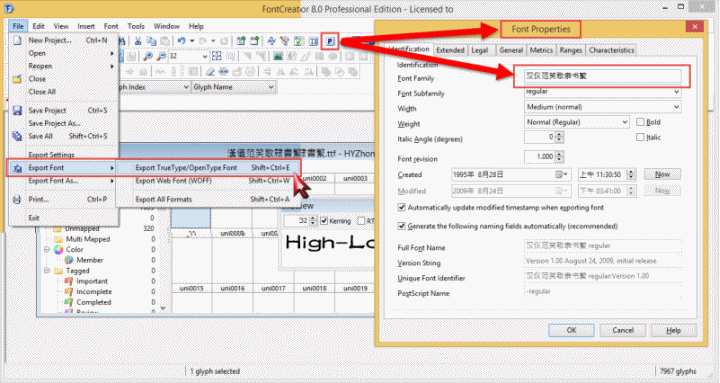Click the Close folder icon in File menu

pos(17,79)
